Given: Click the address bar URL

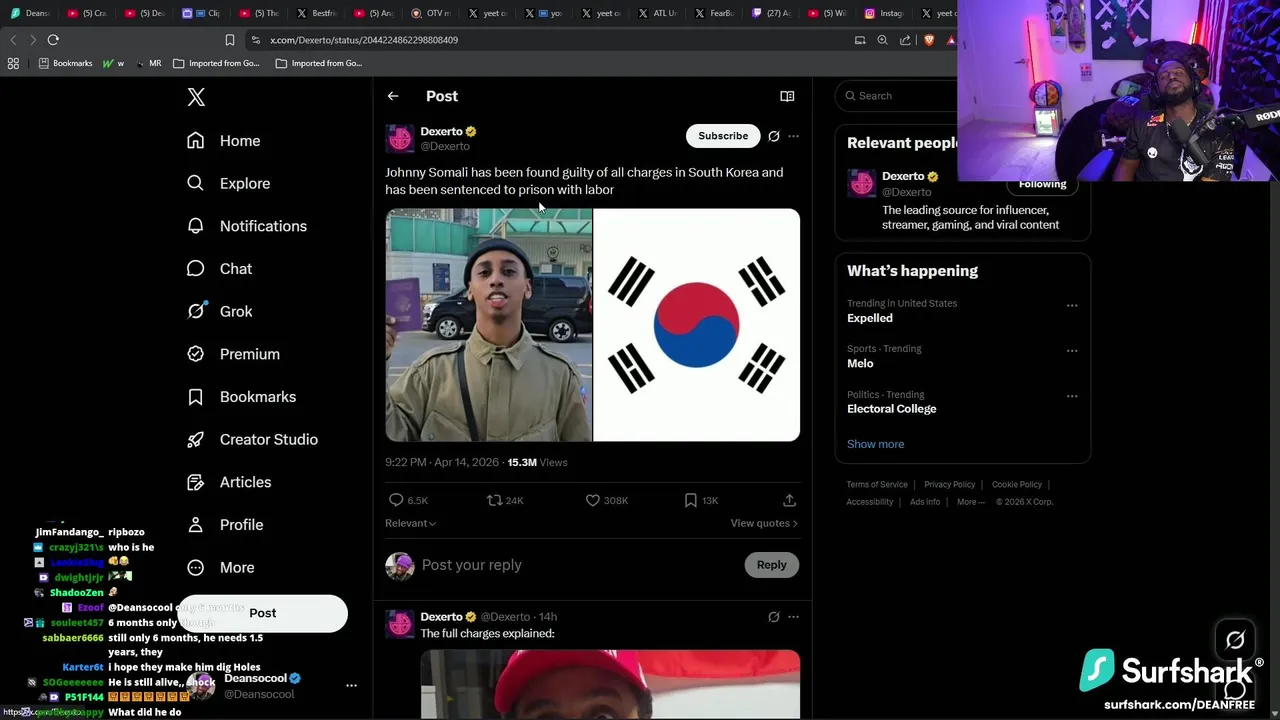Looking at the screenshot, I should (x=364, y=40).
